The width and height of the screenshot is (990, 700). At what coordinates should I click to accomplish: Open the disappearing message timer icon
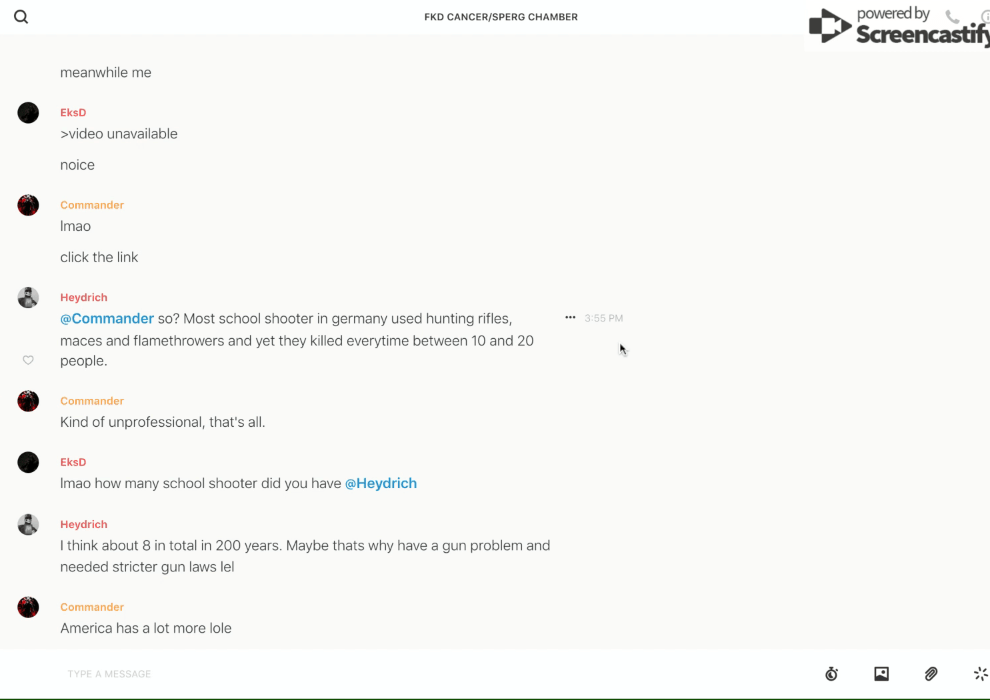click(x=831, y=674)
